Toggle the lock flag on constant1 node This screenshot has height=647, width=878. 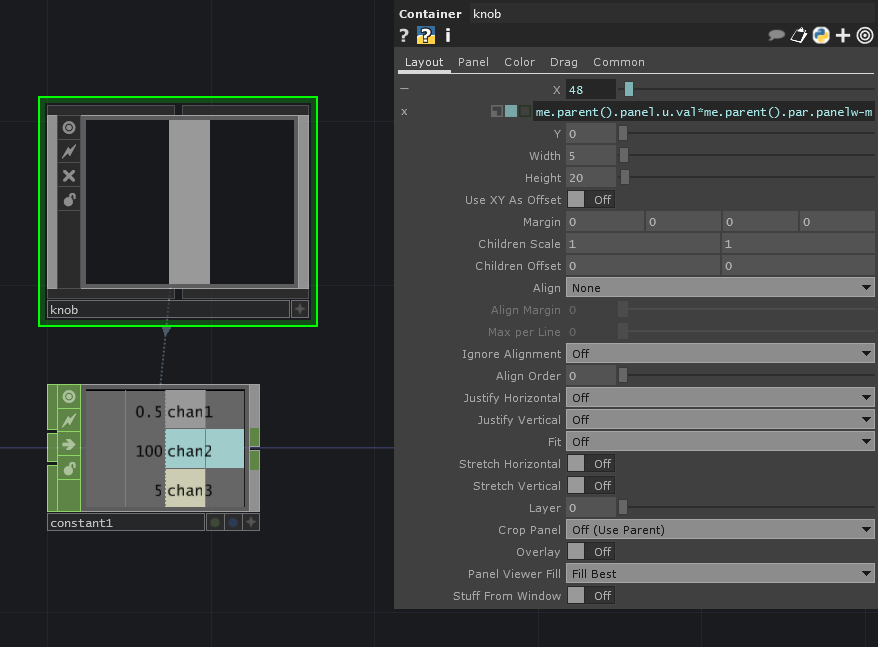(68, 469)
